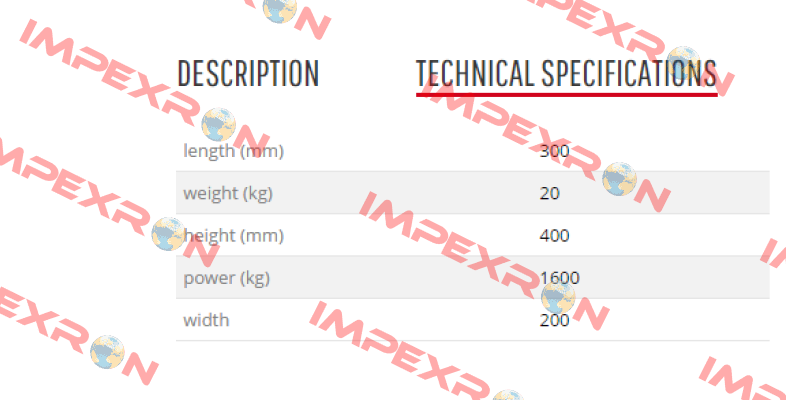Screen dimensions: 786x400
Task: Click the globe icon below power value
Action: 558,297
